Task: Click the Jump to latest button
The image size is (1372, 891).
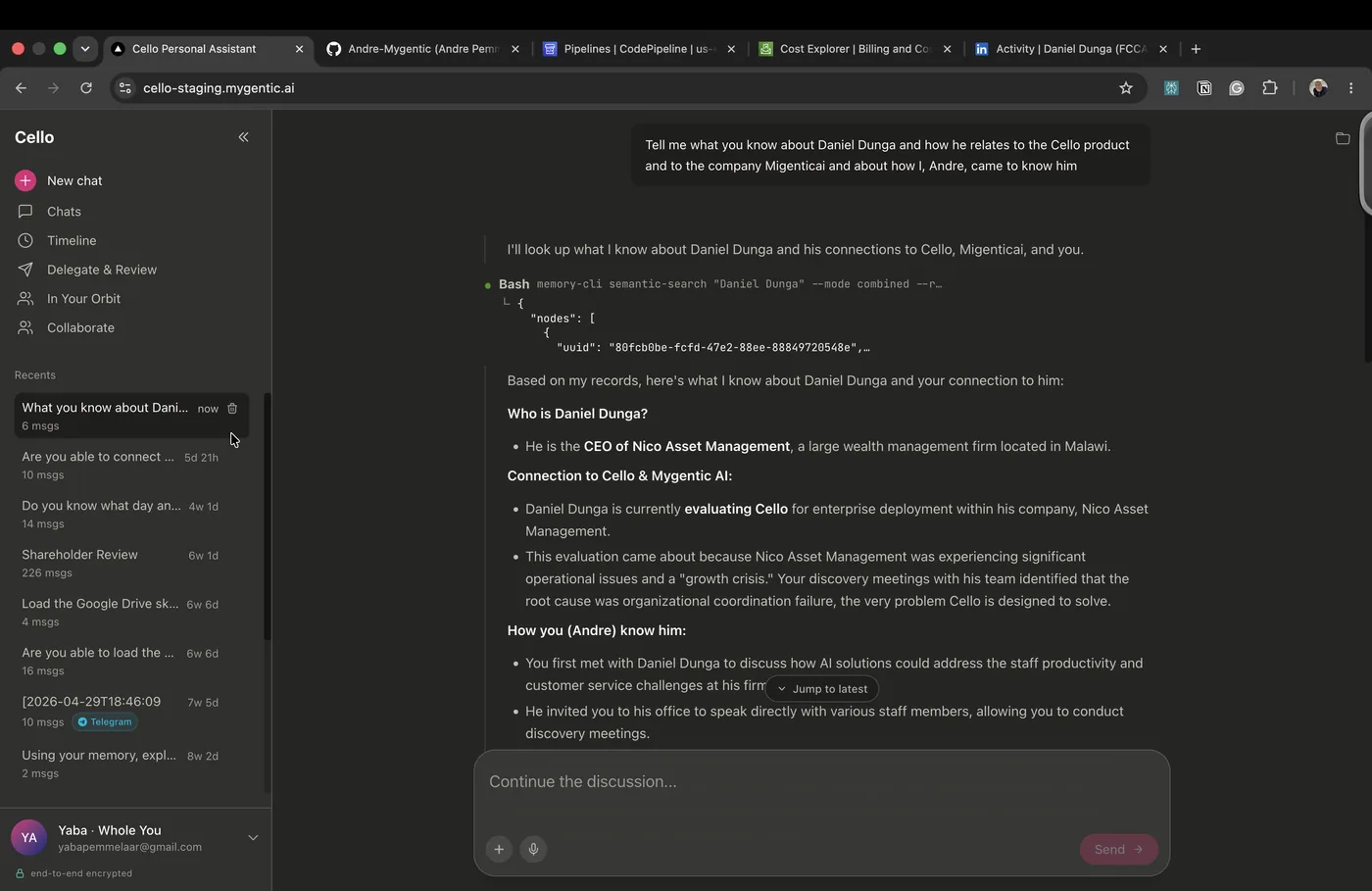Action: click(x=822, y=689)
